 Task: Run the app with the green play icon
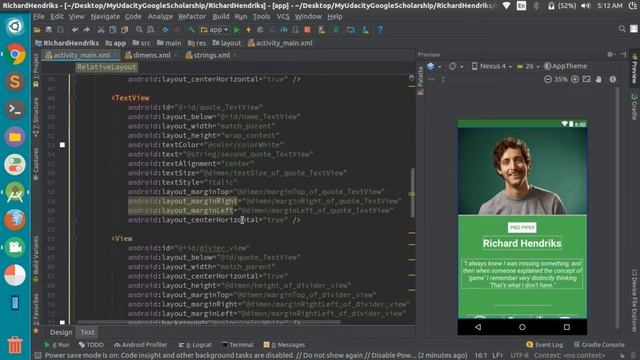(236, 30)
